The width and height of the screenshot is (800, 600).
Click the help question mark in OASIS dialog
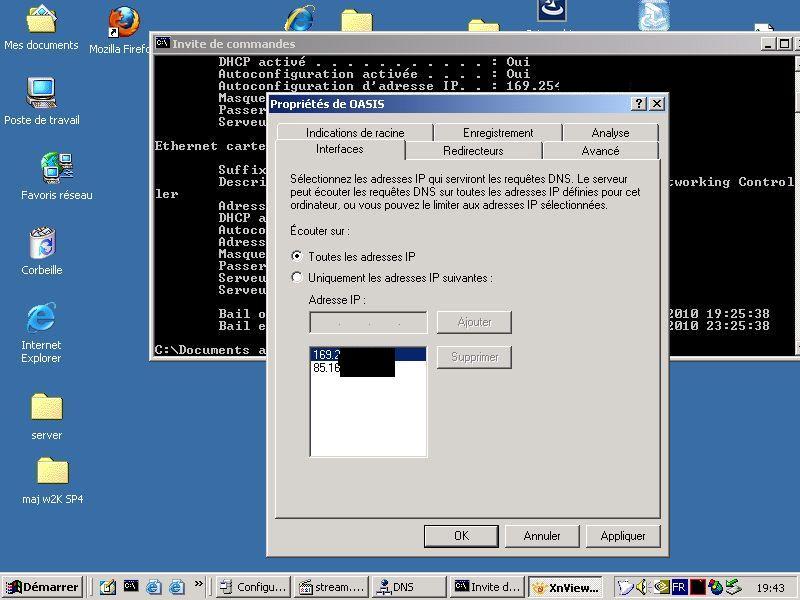(639, 104)
